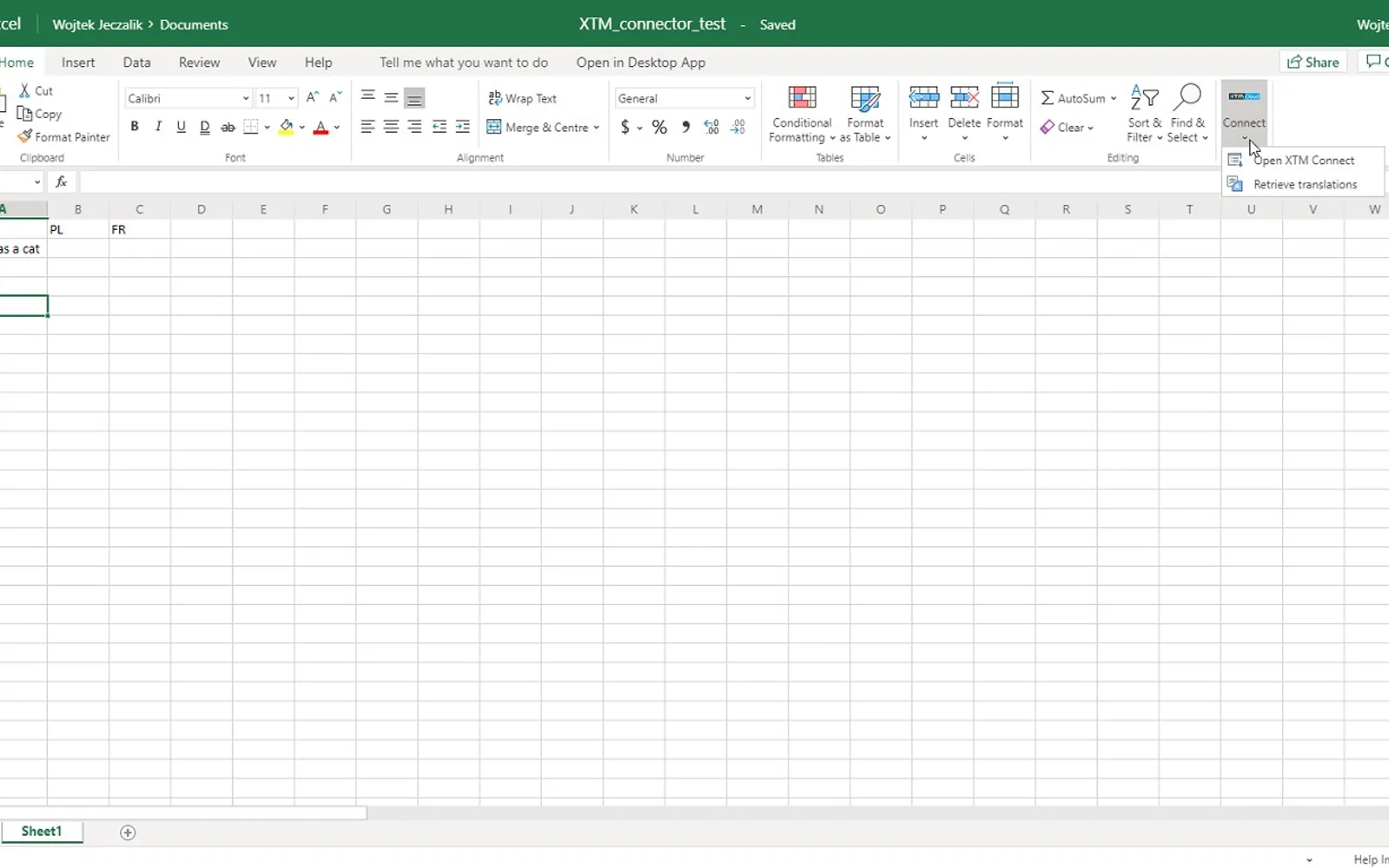The height and width of the screenshot is (868, 1389).
Task: Open the fill colour picker
Action: (302, 128)
